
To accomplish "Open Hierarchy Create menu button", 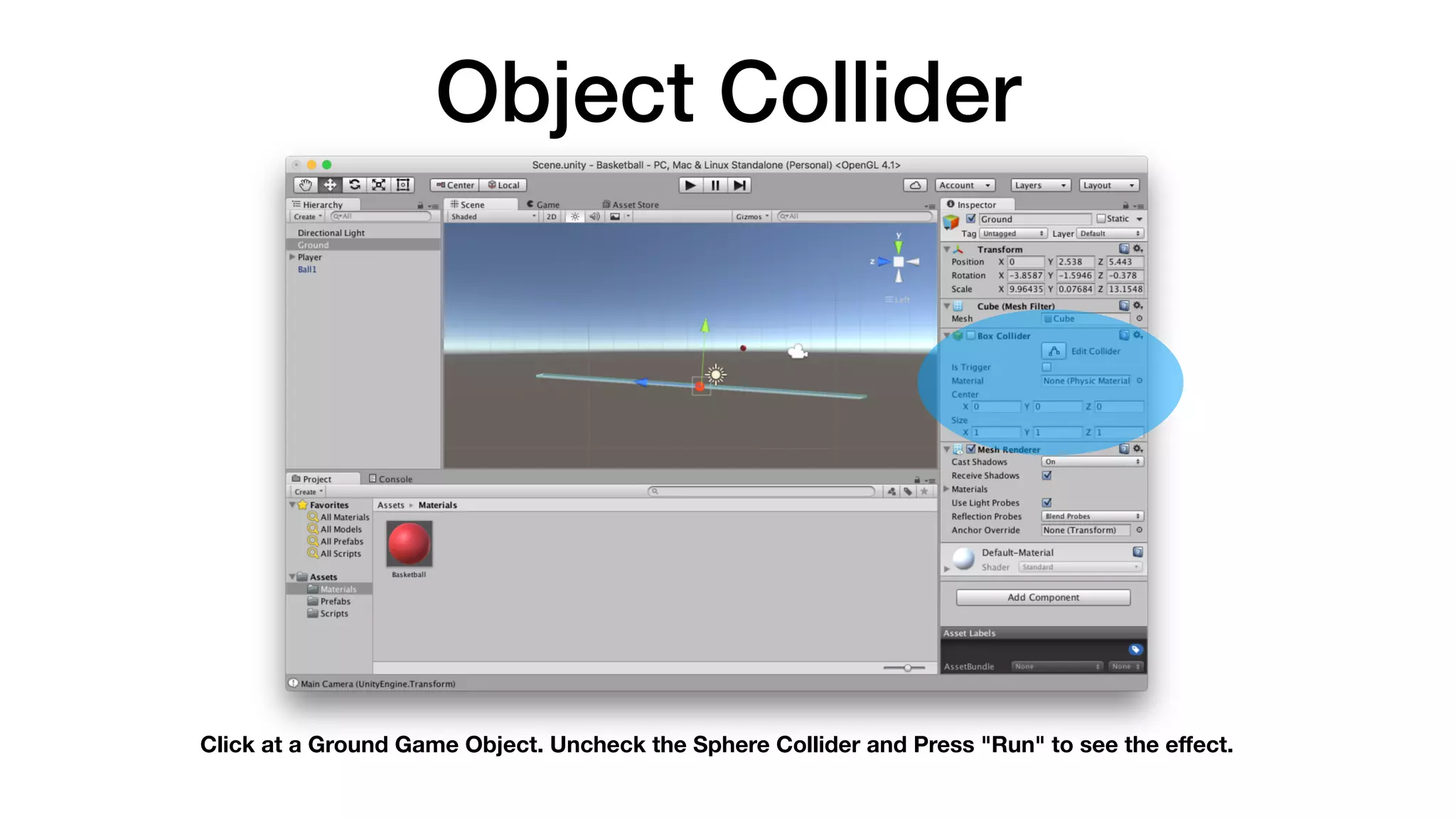I will click(x=308, y=217).
